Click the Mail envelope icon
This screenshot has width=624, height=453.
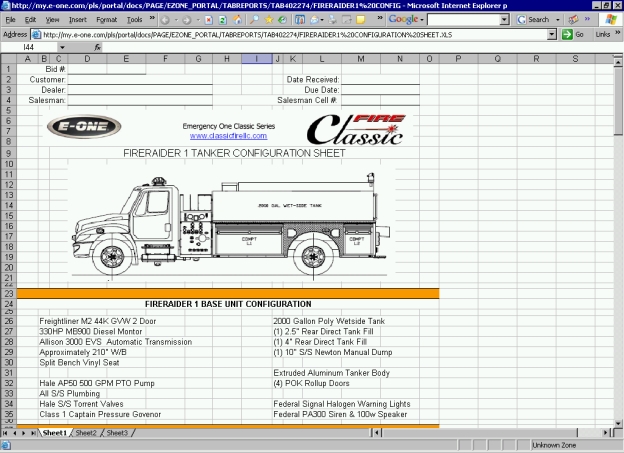tap(315, 20)
